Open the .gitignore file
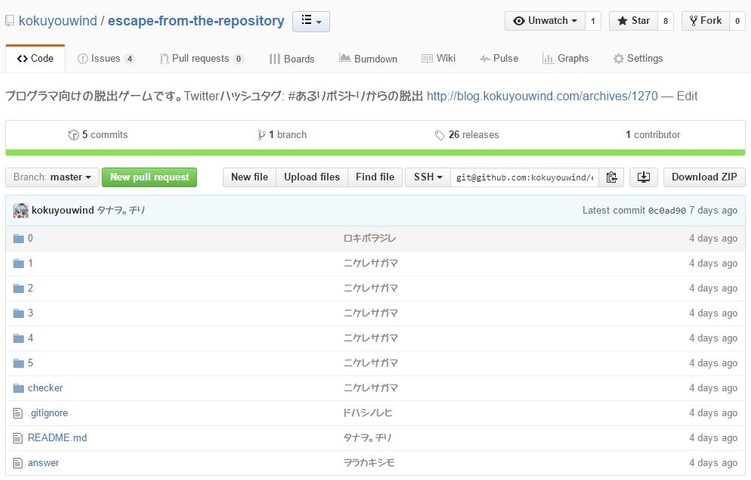The image size is (751, 480). tap(48, 412)
